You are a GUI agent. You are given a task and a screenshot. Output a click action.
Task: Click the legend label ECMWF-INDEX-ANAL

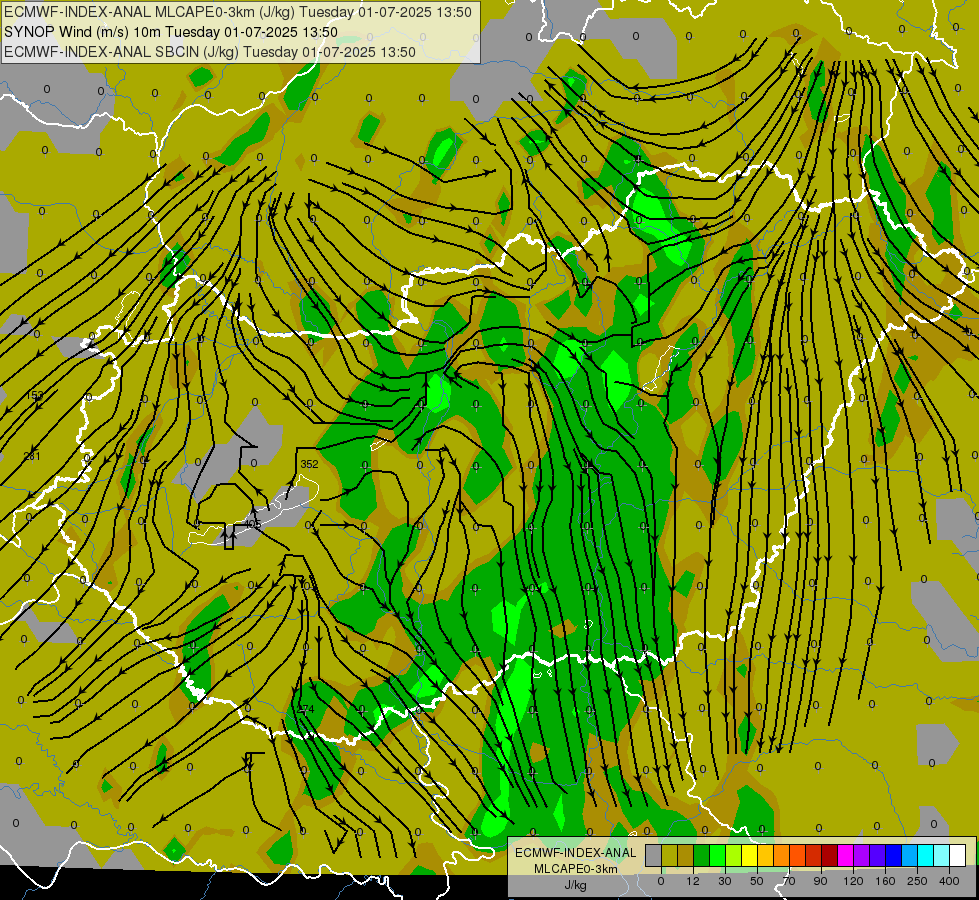[x=575, y=853]
